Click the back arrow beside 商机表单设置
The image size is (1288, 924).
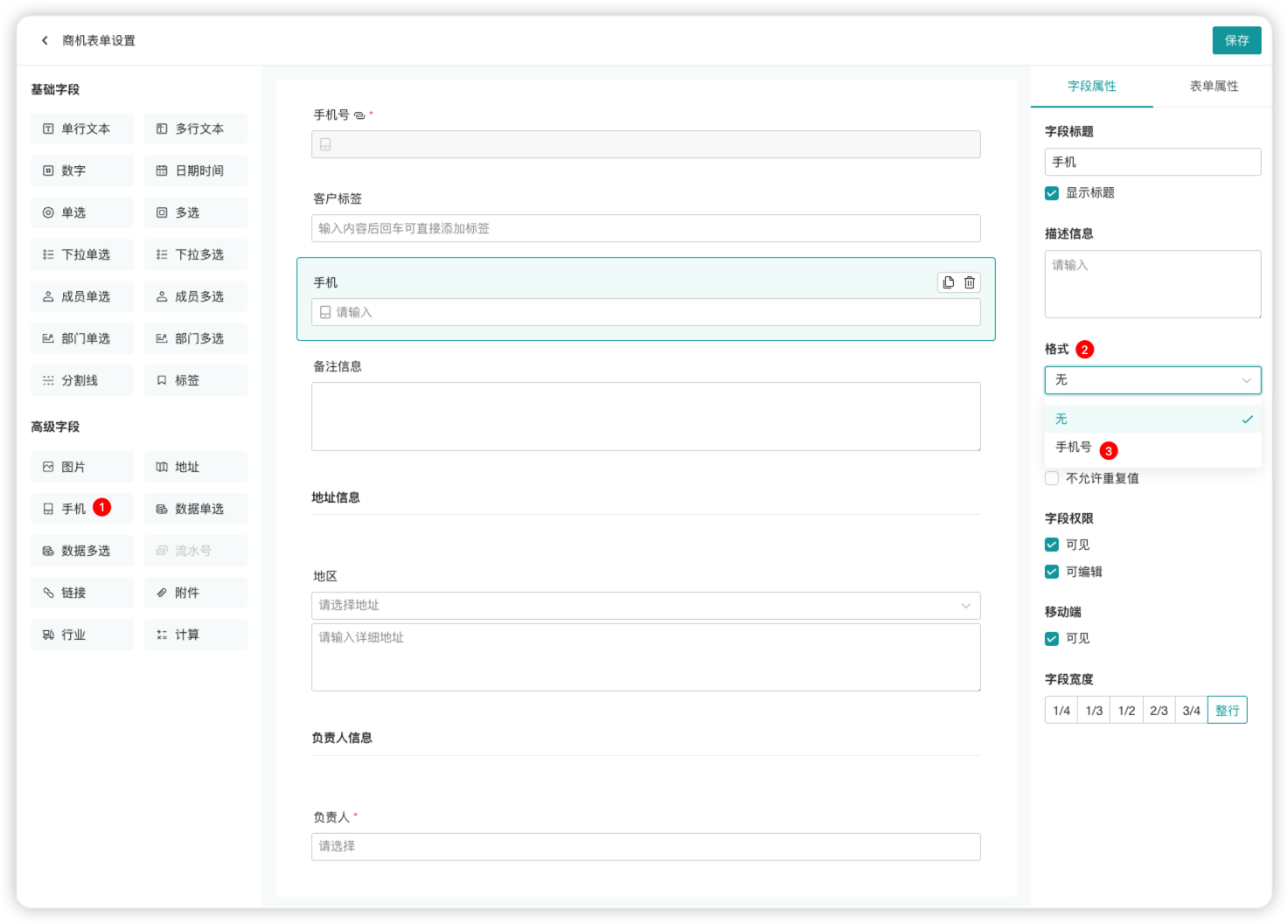[45, 40]
